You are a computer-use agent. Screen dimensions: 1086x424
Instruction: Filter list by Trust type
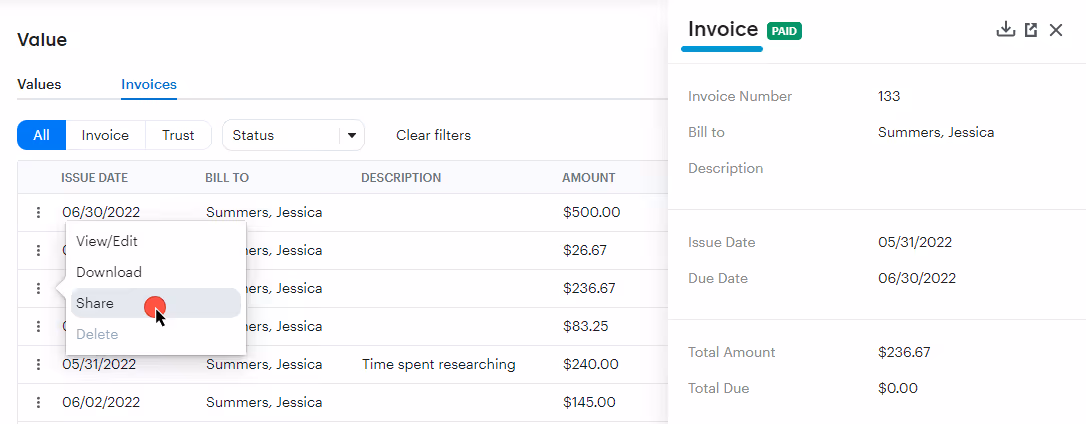click(178, 135)
